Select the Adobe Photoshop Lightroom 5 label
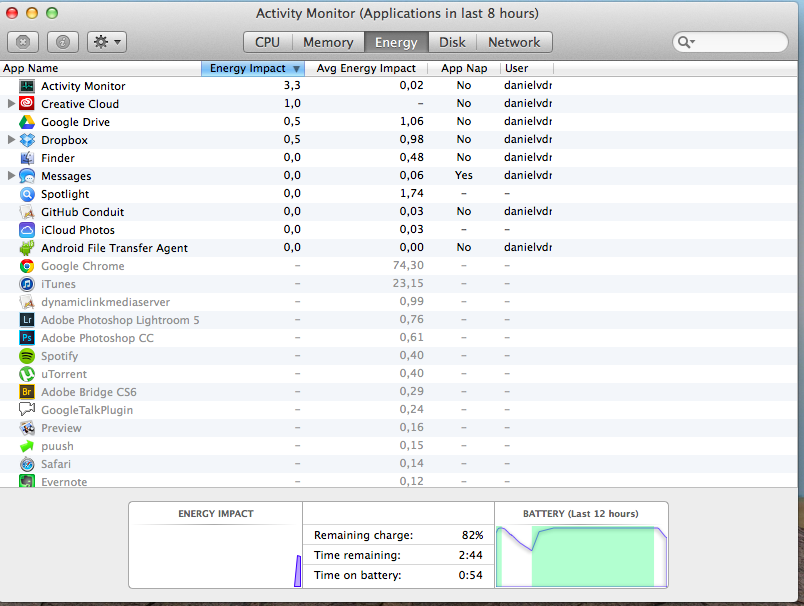 click(120, 320)
